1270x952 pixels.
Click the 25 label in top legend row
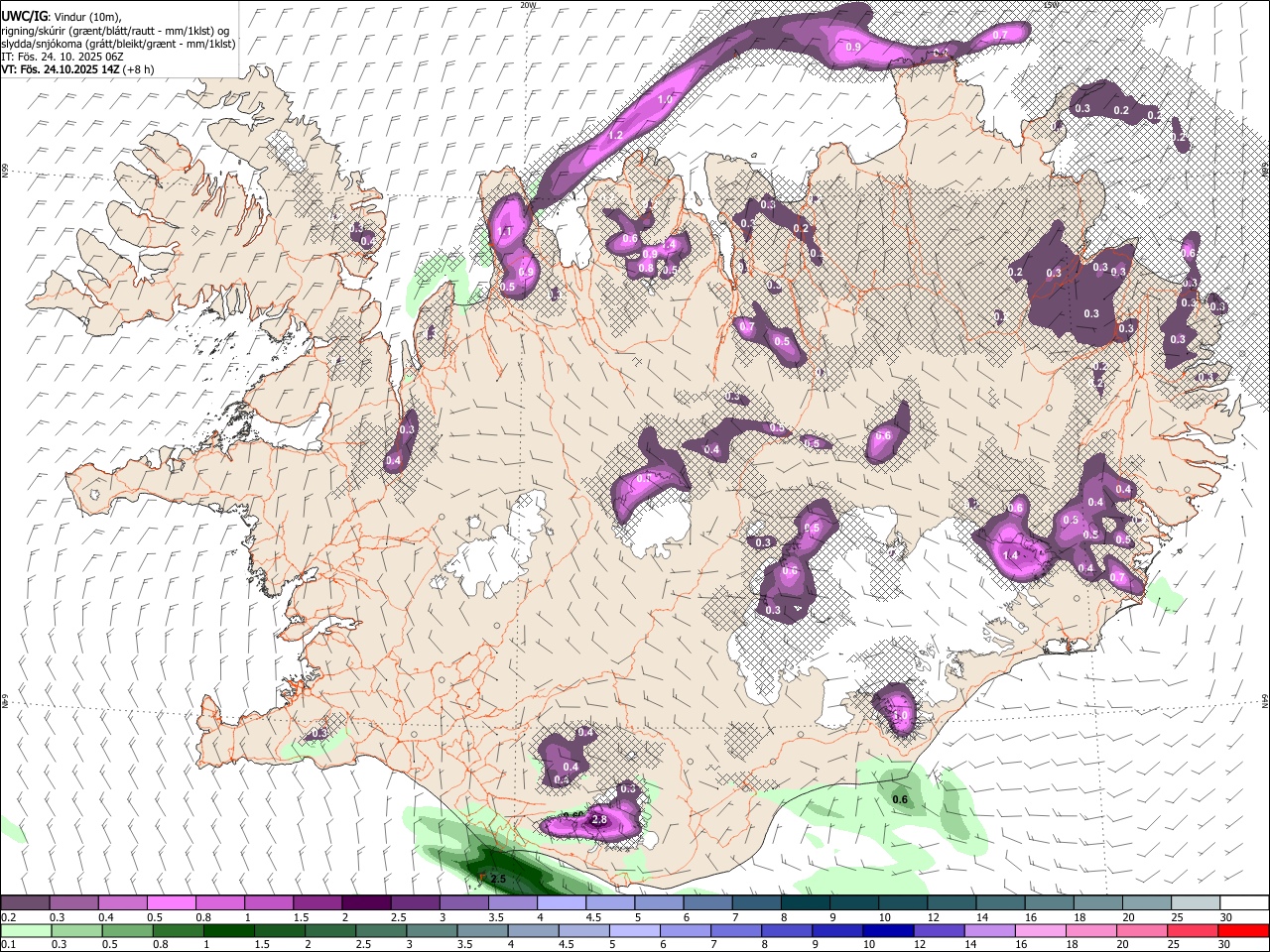pyautogui.click(x=1177, y=917)
